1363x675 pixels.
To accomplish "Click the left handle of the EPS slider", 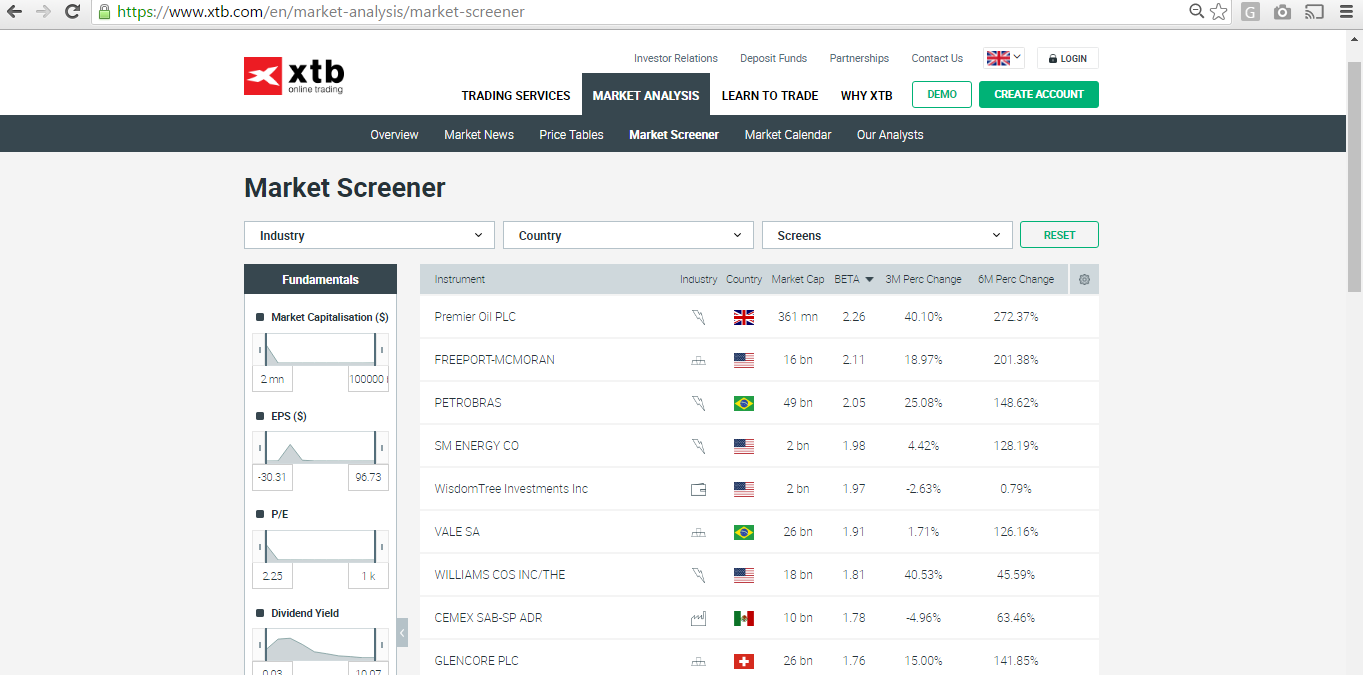I will pyautogui.click(x=265, y=447).
